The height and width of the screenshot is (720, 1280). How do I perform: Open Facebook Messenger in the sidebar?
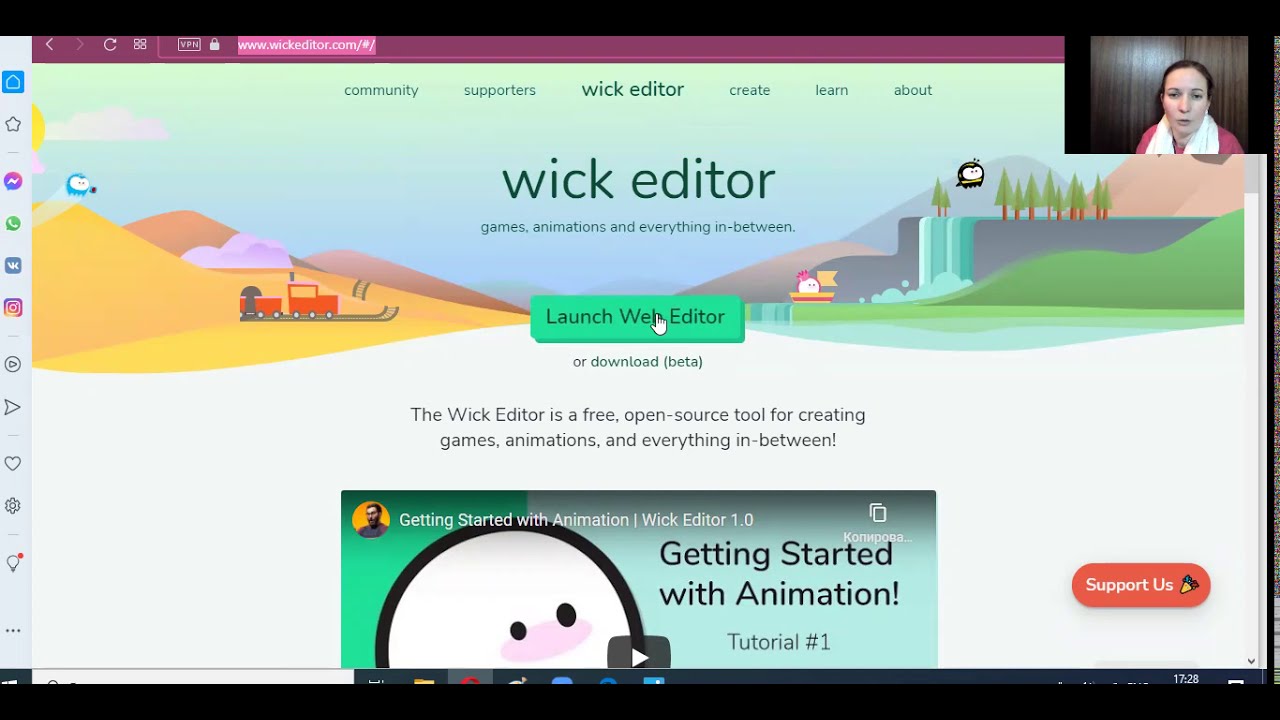click(x=13, y=181)
